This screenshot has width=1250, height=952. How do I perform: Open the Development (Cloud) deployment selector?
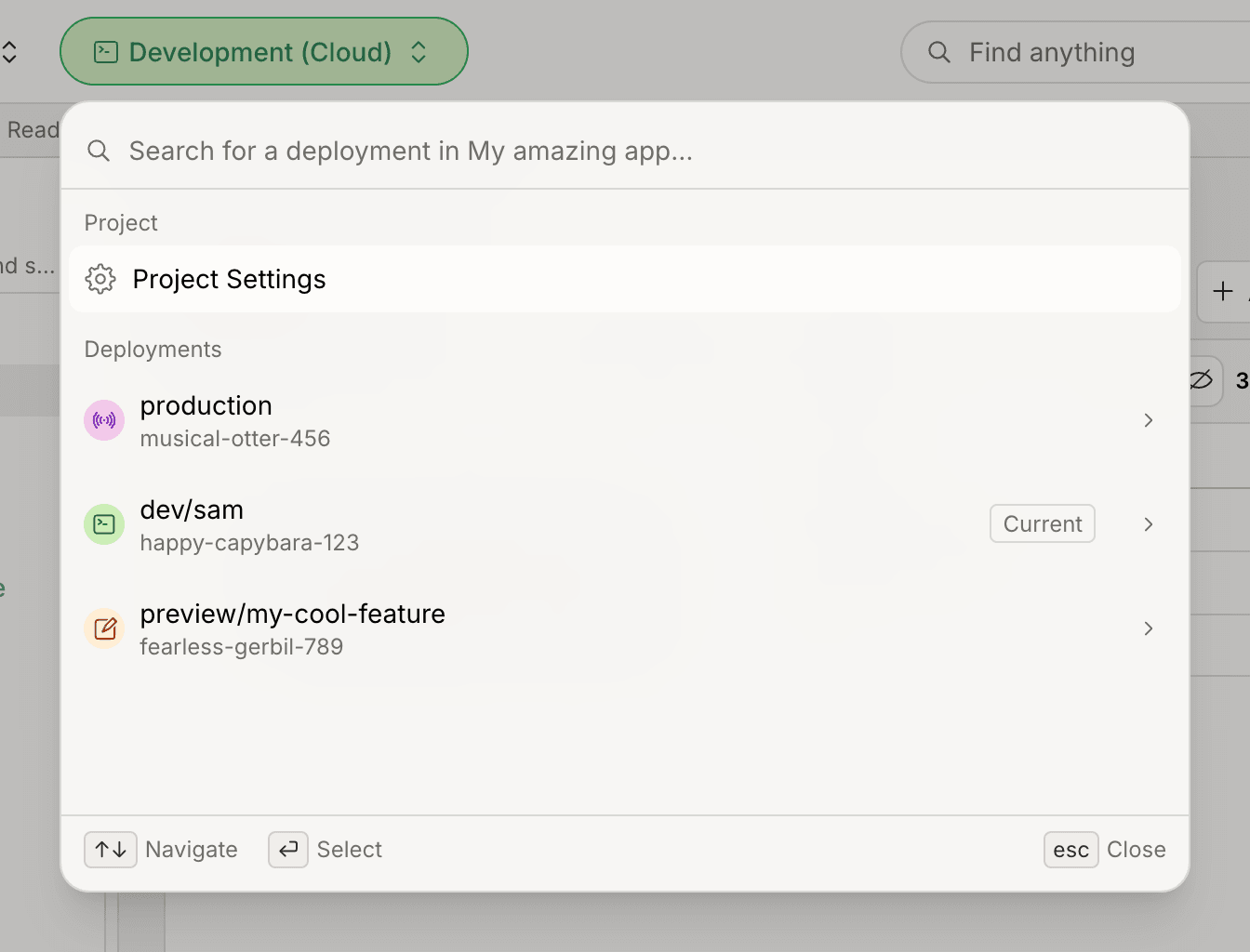click(x=263, y=52)
